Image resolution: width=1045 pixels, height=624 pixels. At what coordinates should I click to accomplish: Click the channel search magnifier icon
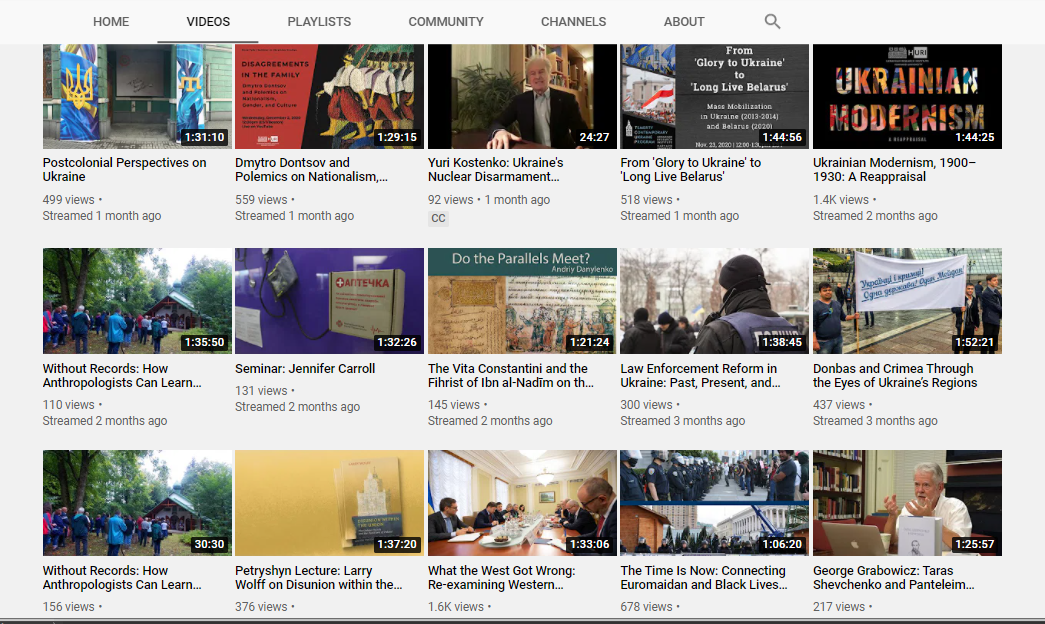tap(772, 21)
